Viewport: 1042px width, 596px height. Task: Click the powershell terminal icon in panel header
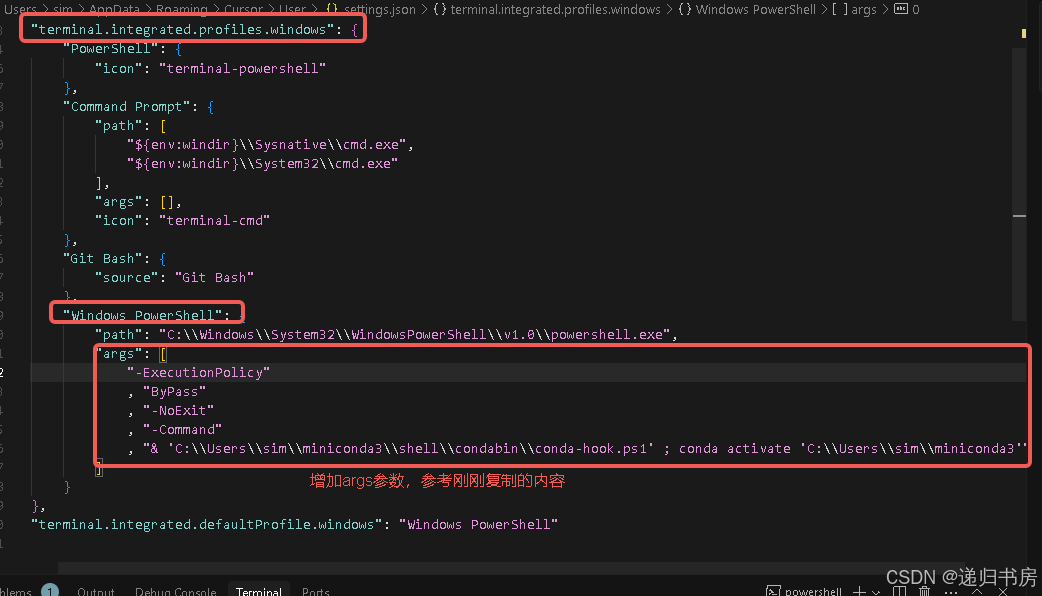[773, 591]
